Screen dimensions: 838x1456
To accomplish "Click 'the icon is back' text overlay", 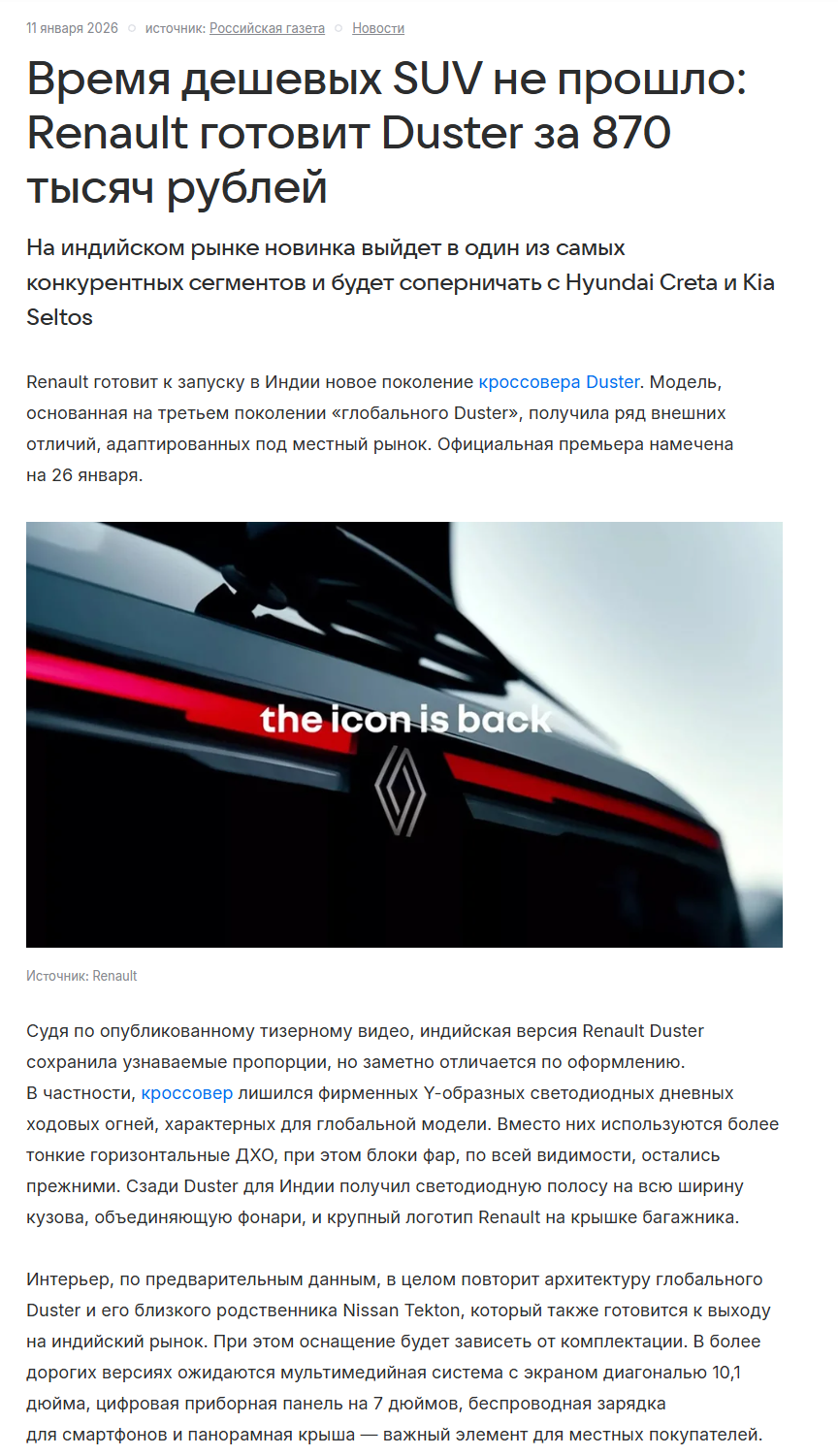I will [405, 719].
